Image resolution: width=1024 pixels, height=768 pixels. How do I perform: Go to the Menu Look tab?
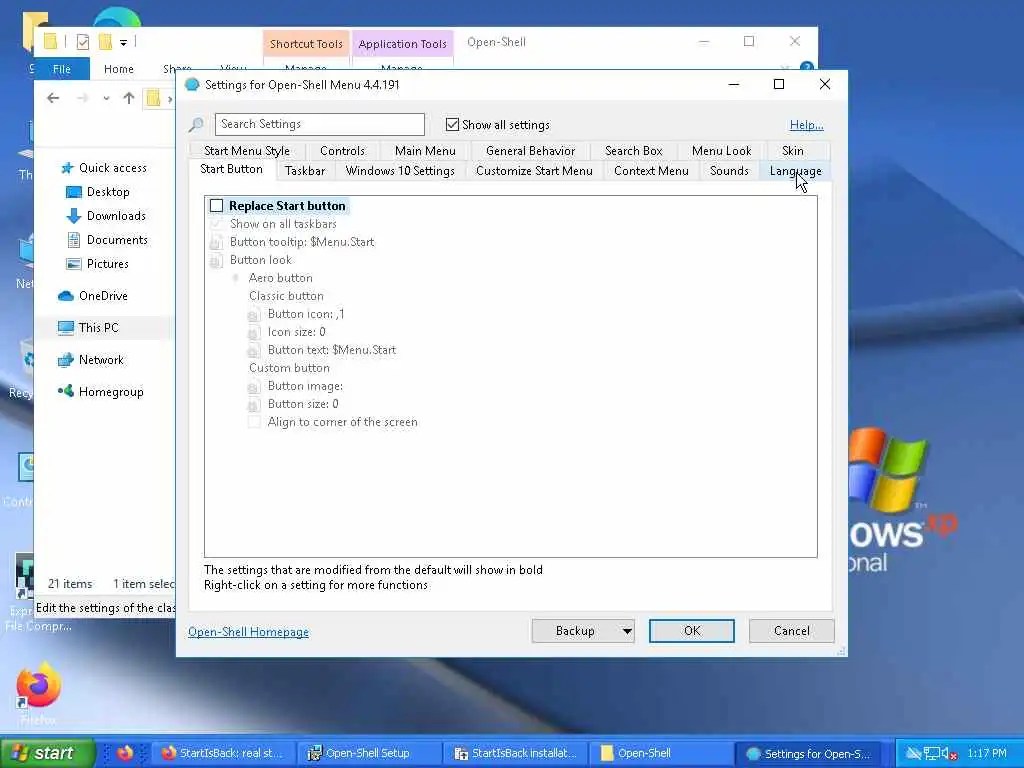pyautogui.click(x=721, y=151)
